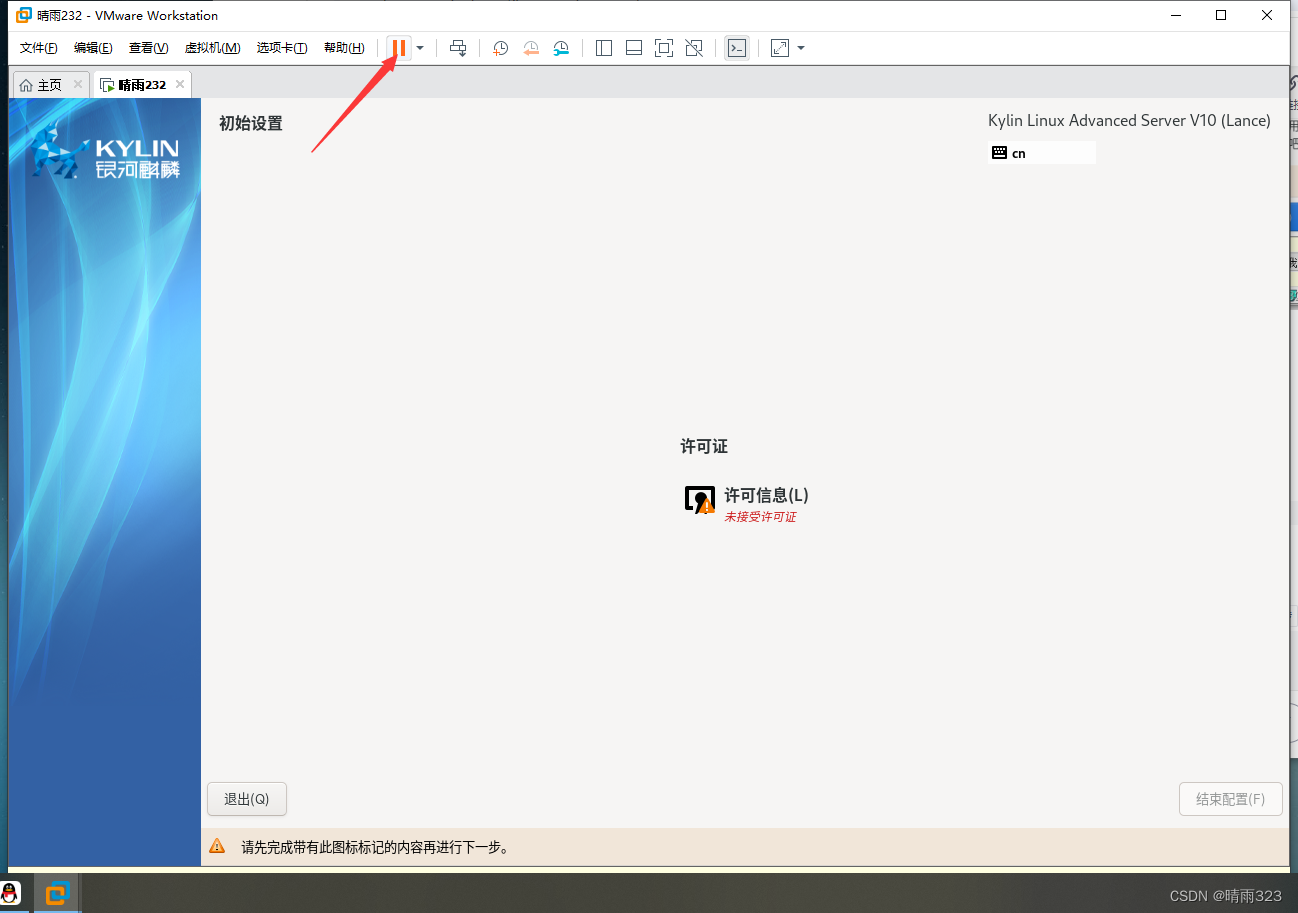Click the VMware icon in the taskbar
This screenshot has height=913, width=1298.
point(57,893)
